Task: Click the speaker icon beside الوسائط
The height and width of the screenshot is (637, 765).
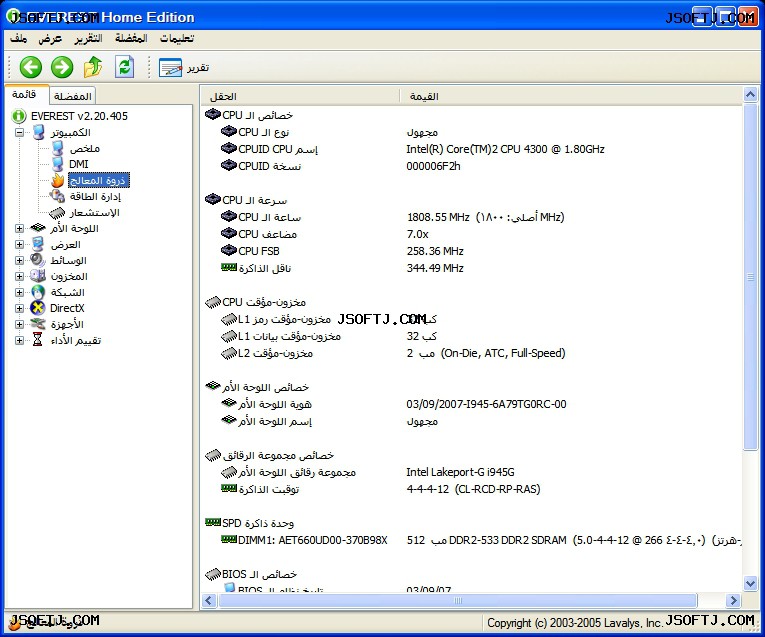Action: click(x=38, y=260)
